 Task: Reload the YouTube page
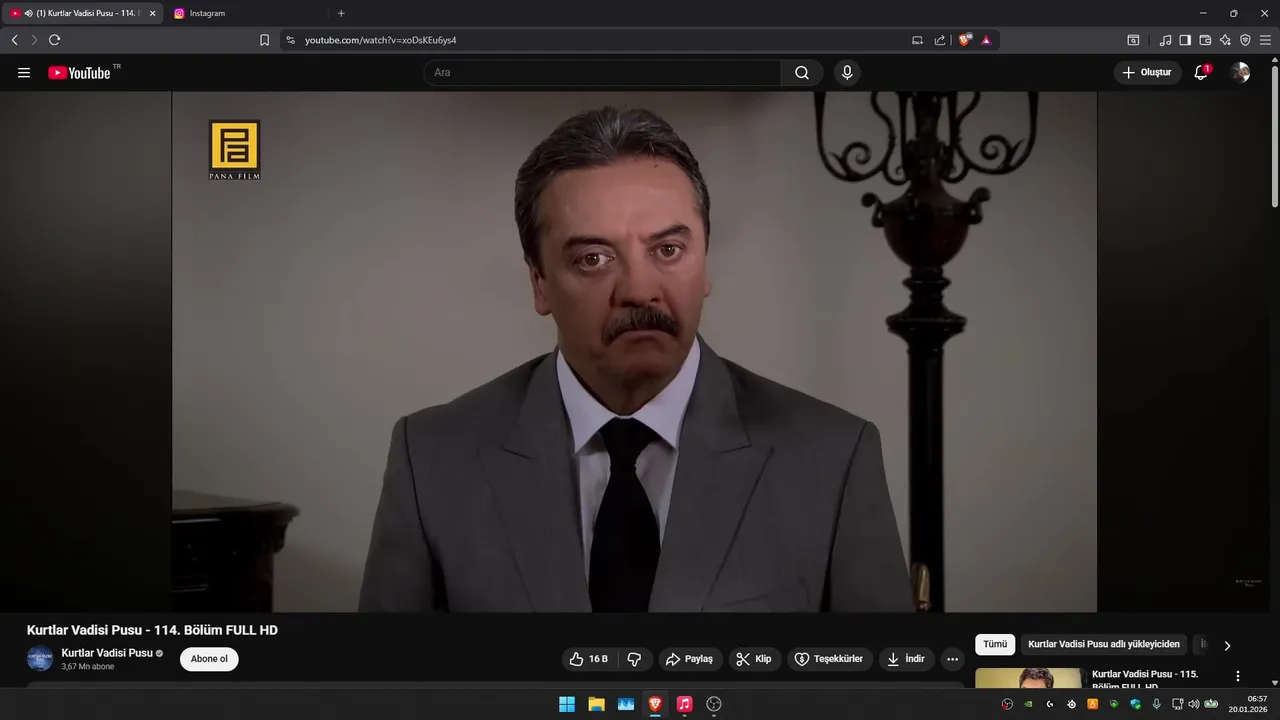point(55,40)
